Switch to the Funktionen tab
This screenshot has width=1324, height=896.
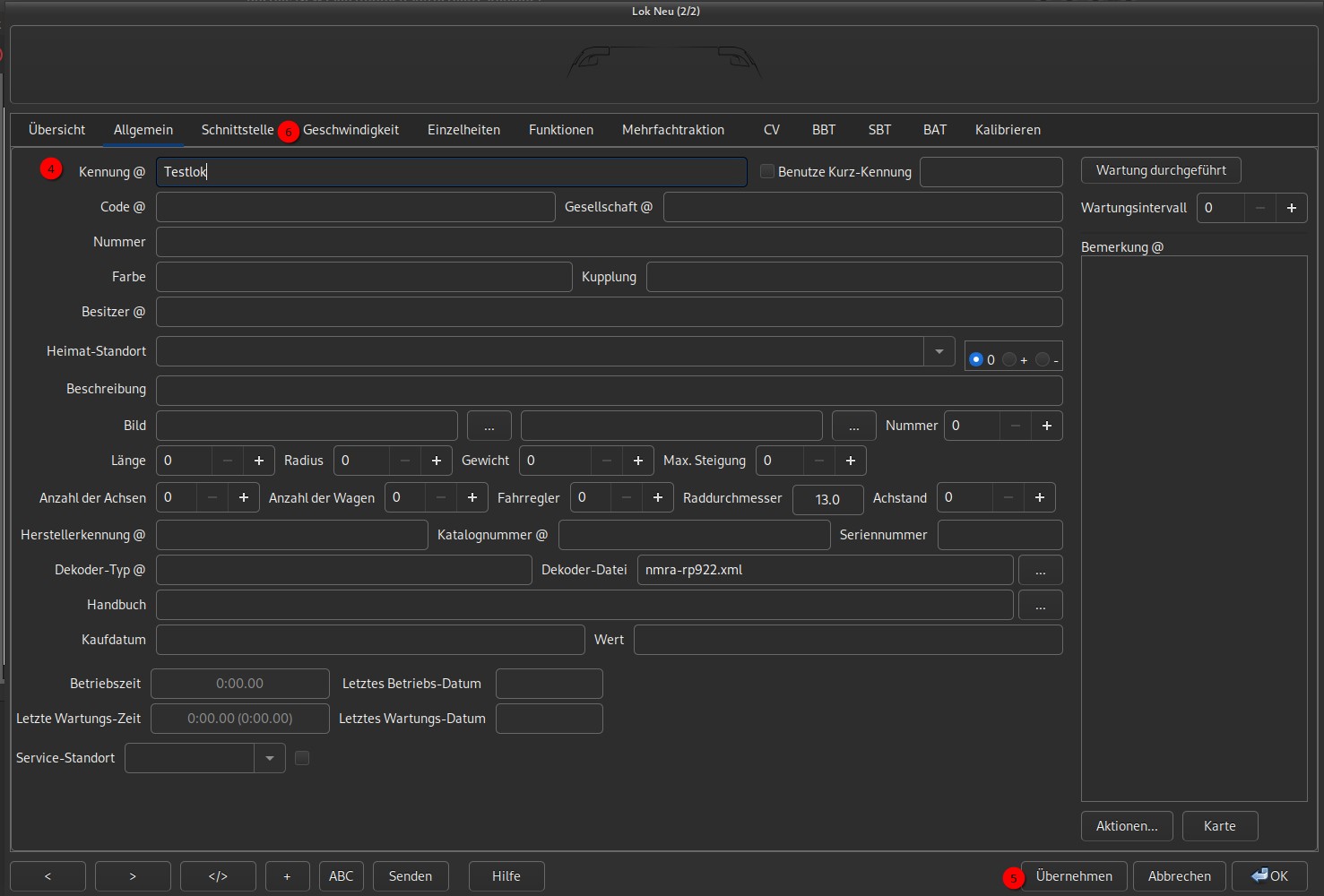pos(560,130)
